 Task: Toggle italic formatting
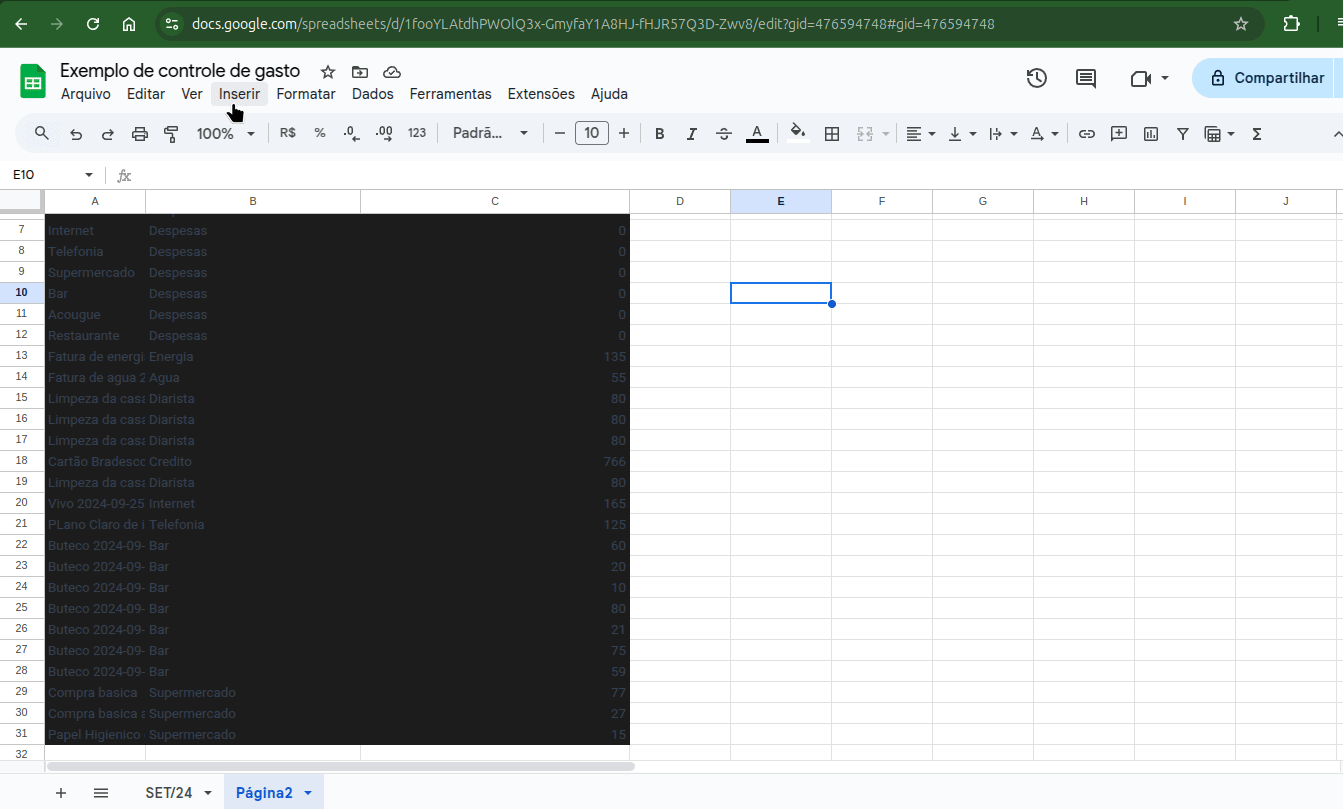coord(691,133)
